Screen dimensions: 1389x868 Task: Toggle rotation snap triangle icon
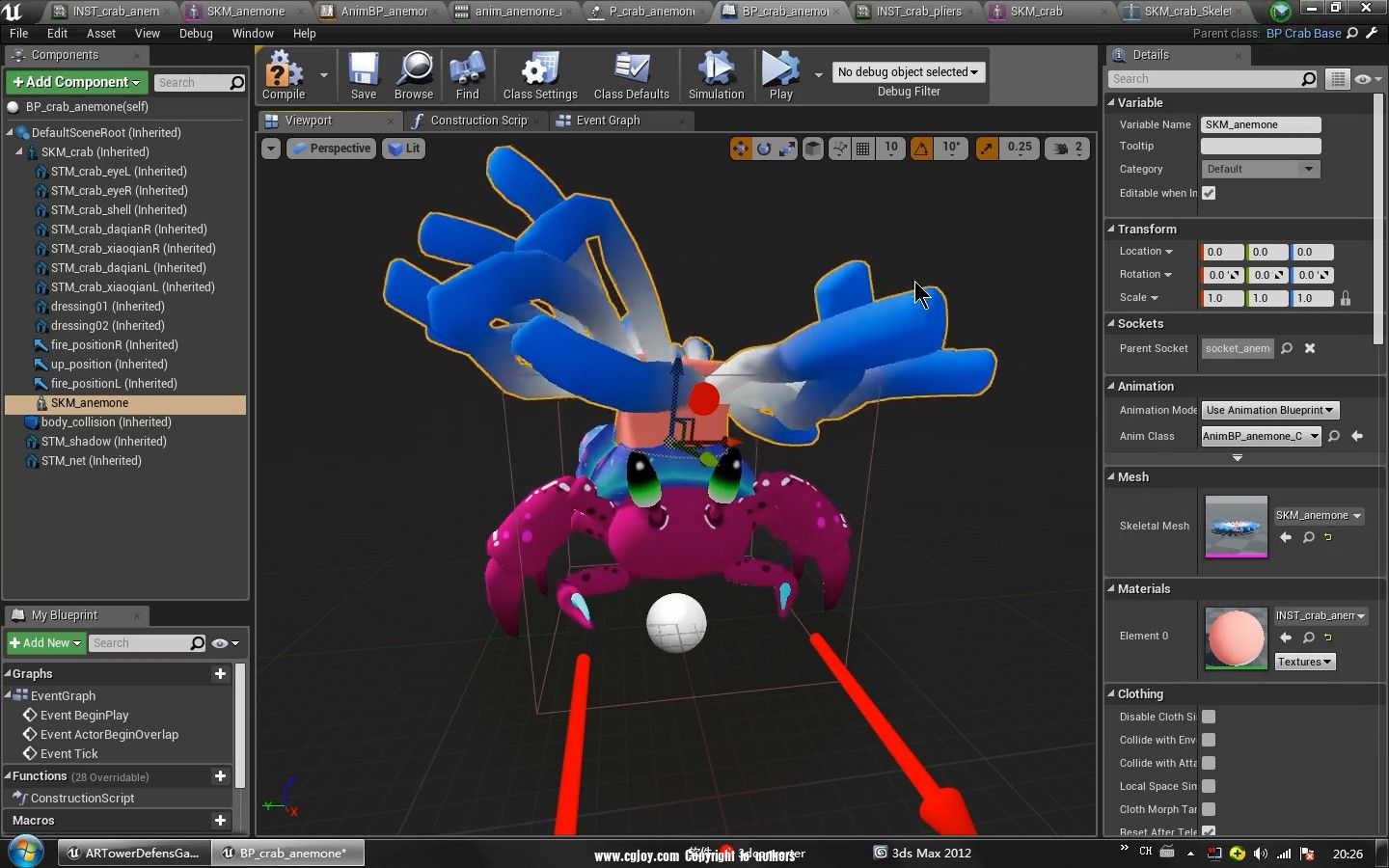[x=921, y=149]
